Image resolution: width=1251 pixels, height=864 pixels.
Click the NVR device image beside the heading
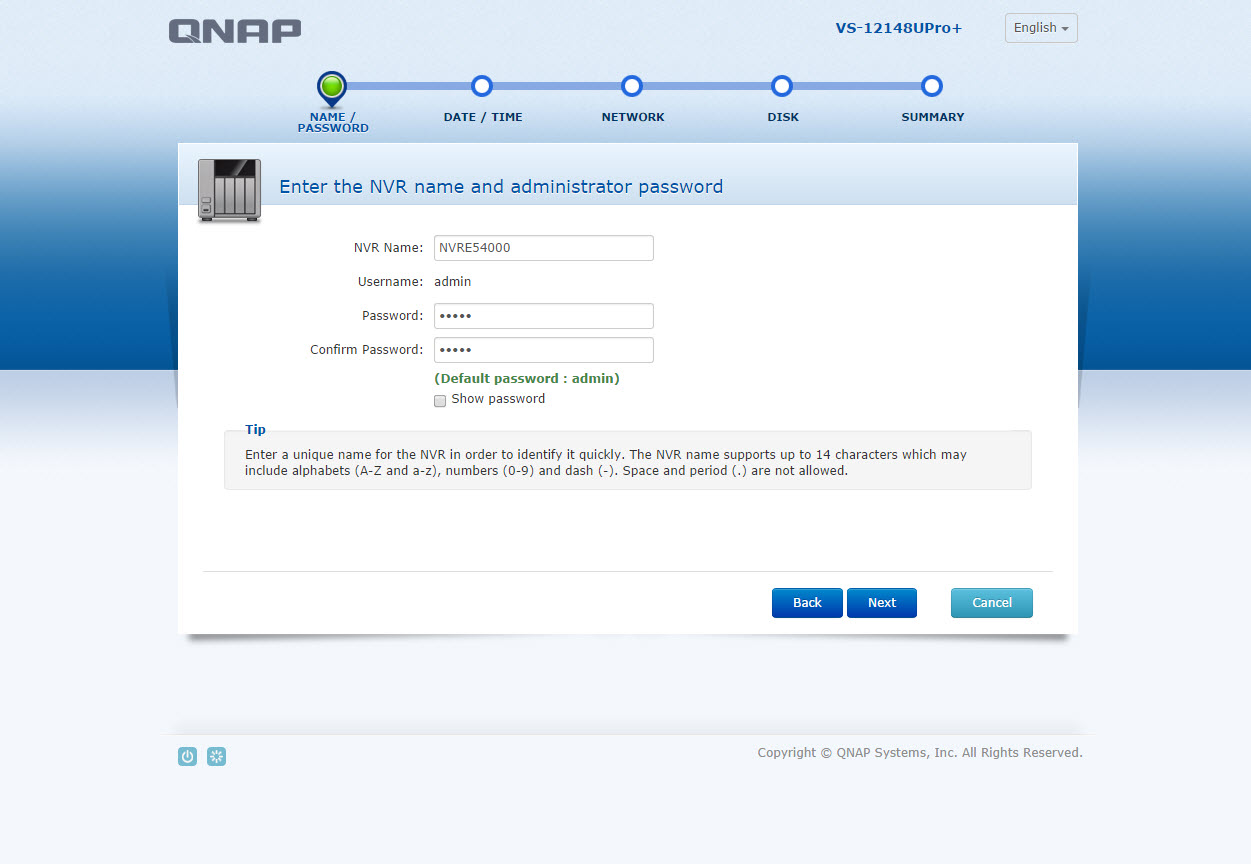[x=229, y=189]
